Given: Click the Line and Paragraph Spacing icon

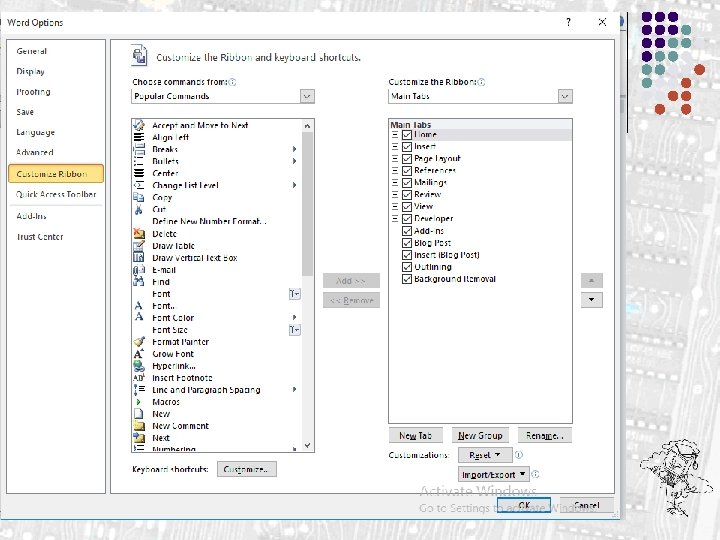Looking at the screenshot, I should 139,389.
